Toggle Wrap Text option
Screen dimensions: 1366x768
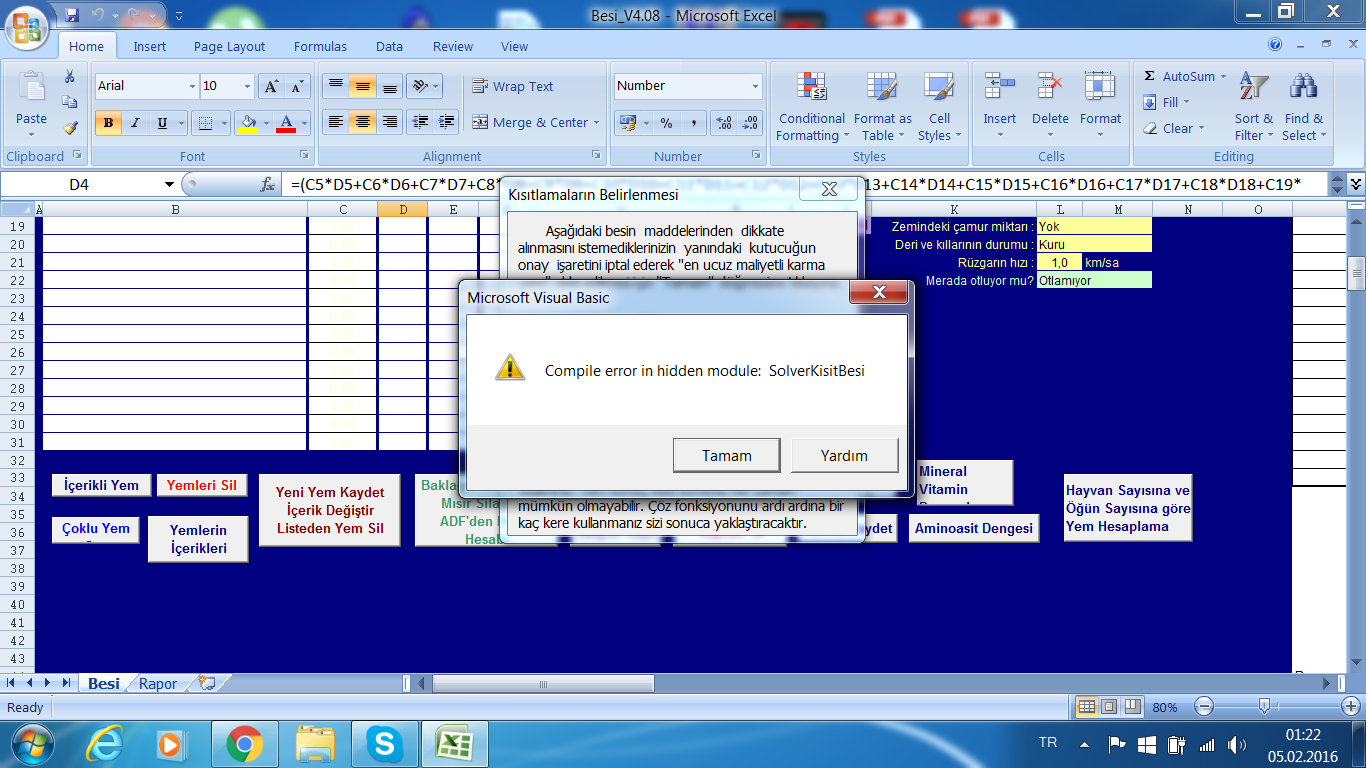(x=512, y=87)
